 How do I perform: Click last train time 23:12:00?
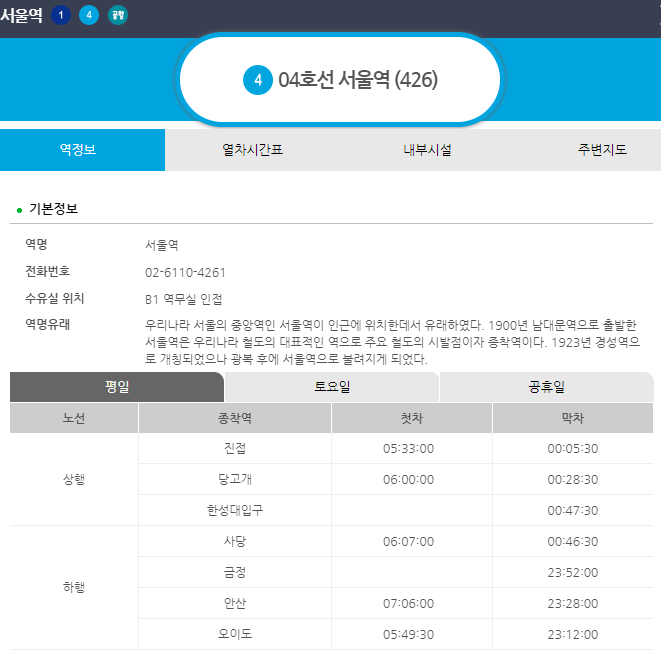pyautogui.click(x=572, y=635)
